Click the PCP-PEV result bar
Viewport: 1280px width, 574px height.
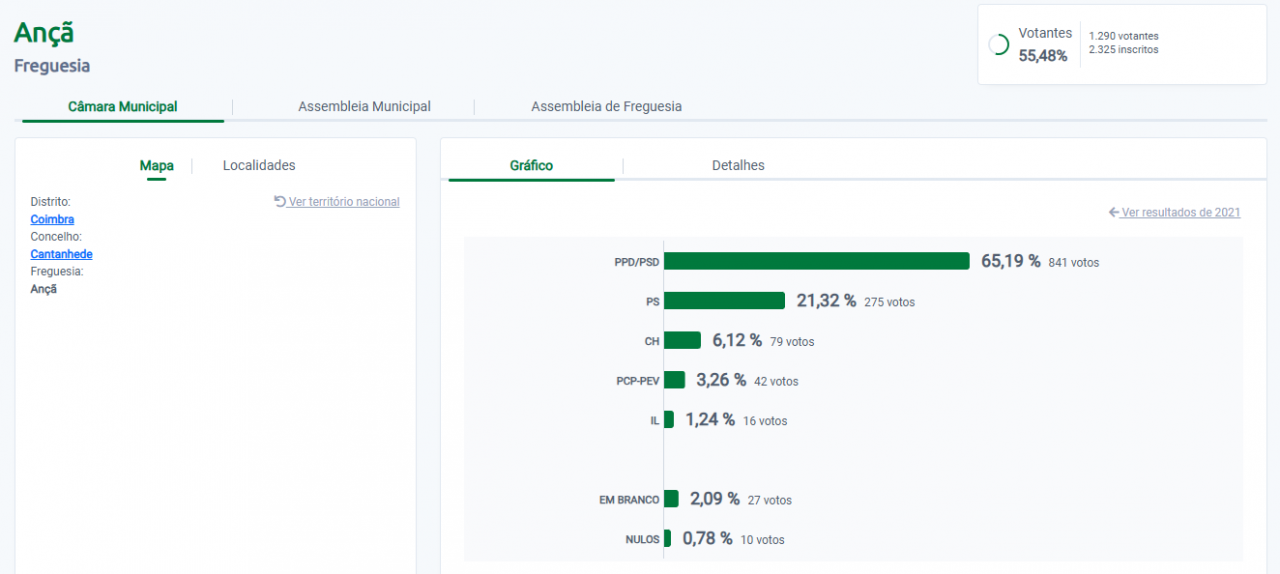[x=674, y=380]
